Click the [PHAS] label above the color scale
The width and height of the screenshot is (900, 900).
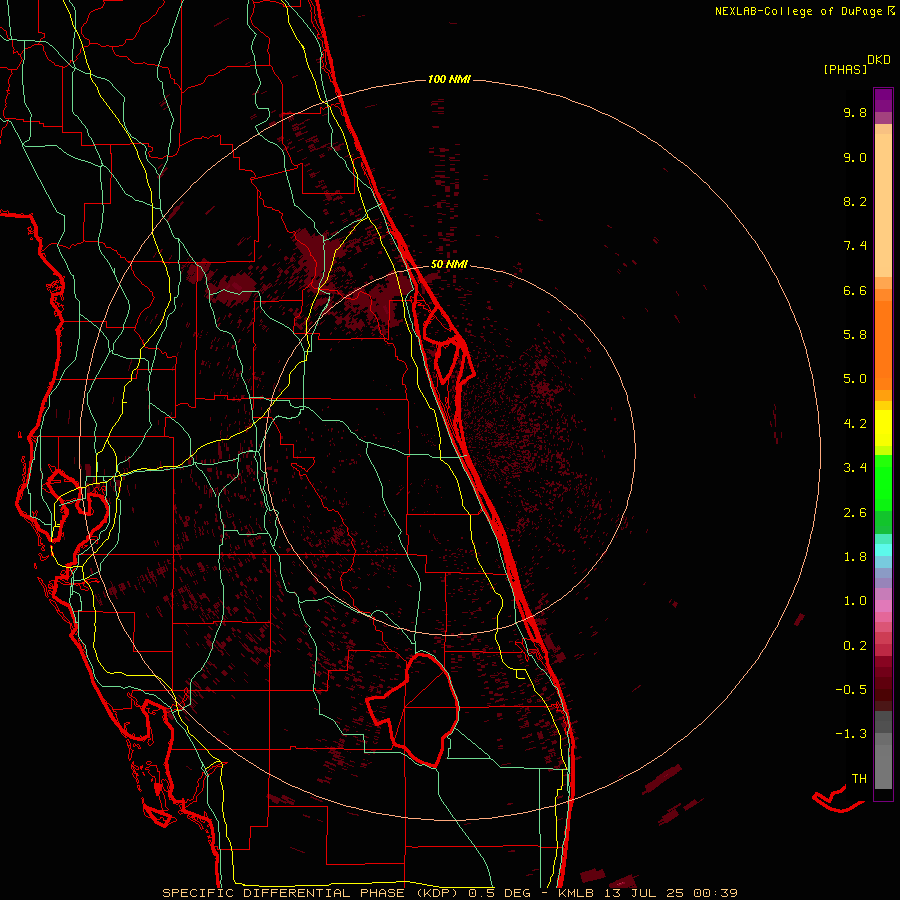point(845,70)
